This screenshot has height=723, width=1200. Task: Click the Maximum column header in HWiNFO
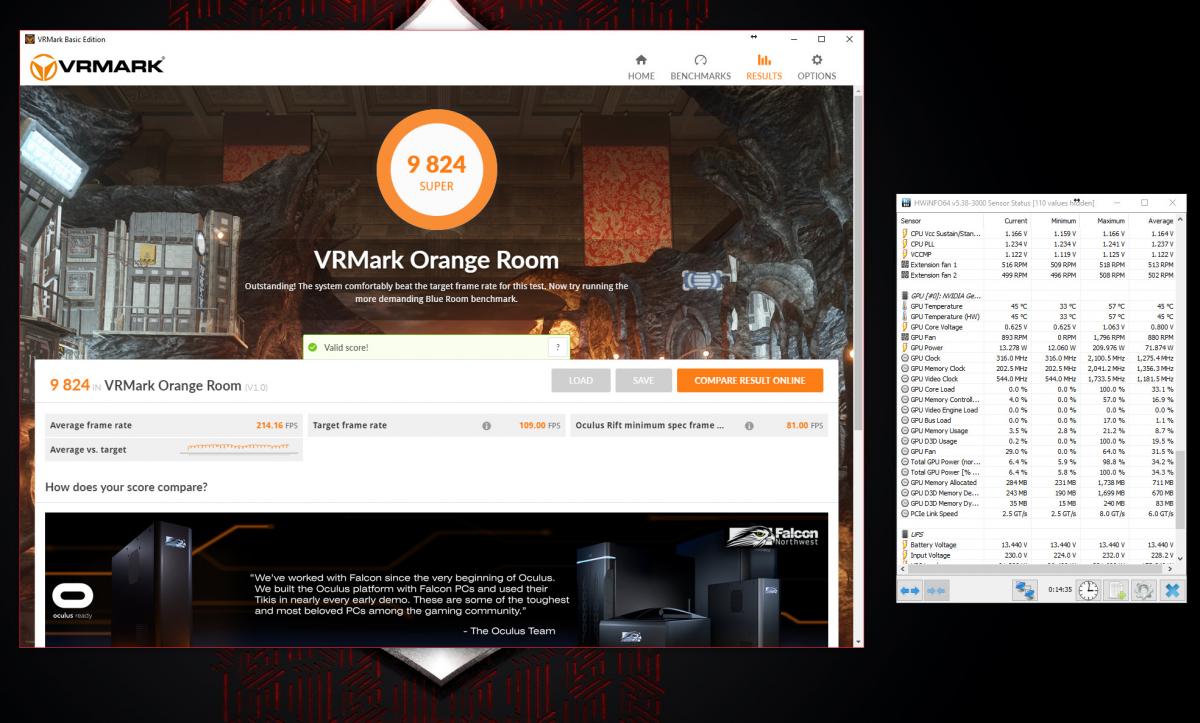pos(1104,219)
